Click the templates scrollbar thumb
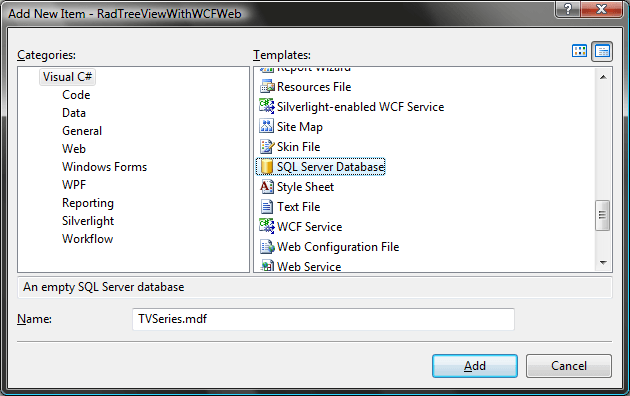Viewport: 630px width, 396px height. coord(602,215)
